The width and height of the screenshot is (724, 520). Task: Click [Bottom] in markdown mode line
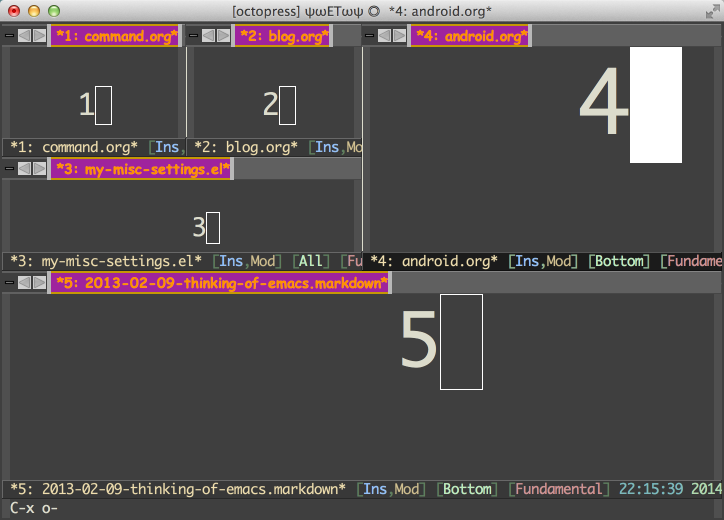(x=467, y=489)
